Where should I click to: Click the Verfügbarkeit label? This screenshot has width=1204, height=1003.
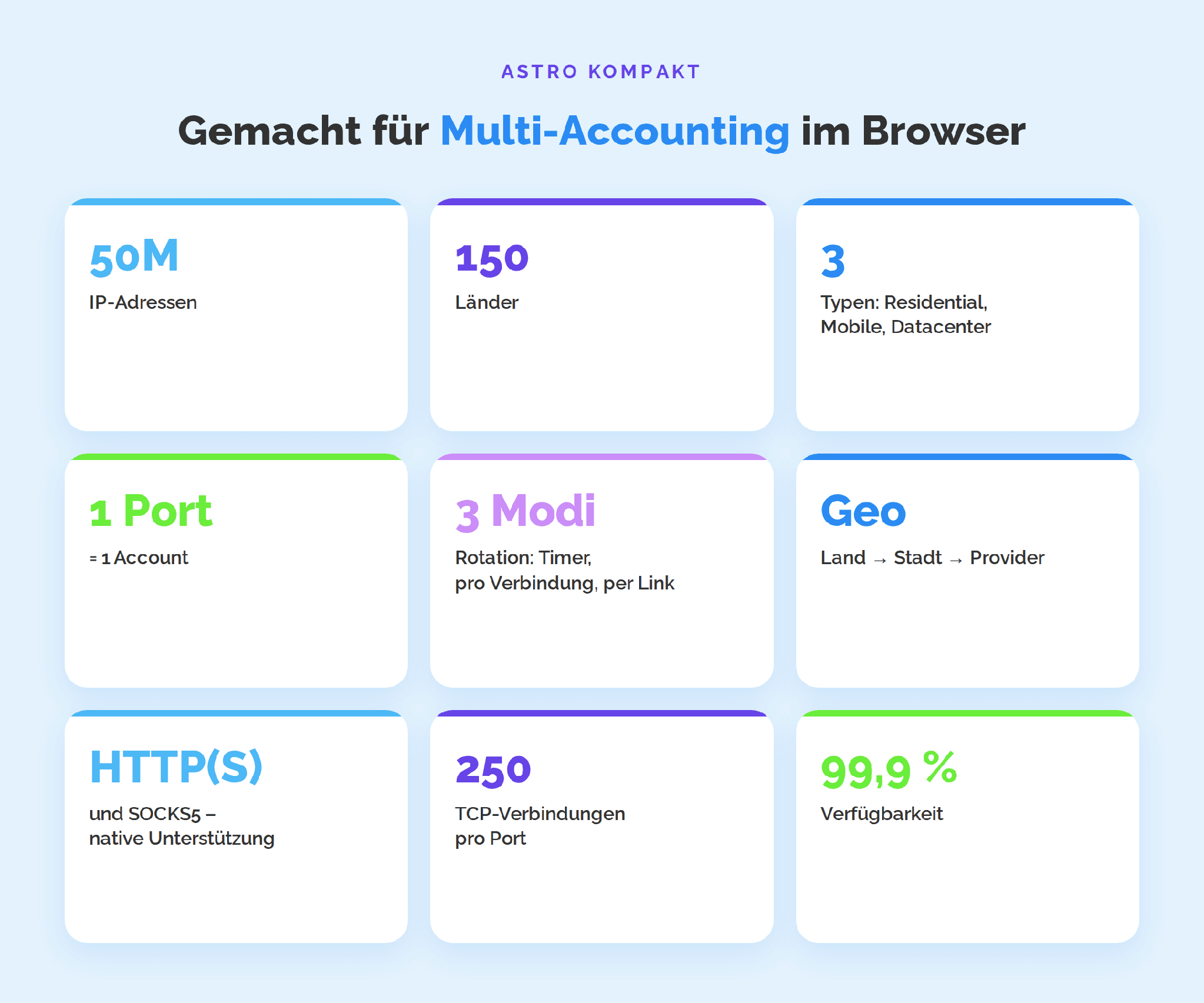pyautogui.click(x=882, y=814)
